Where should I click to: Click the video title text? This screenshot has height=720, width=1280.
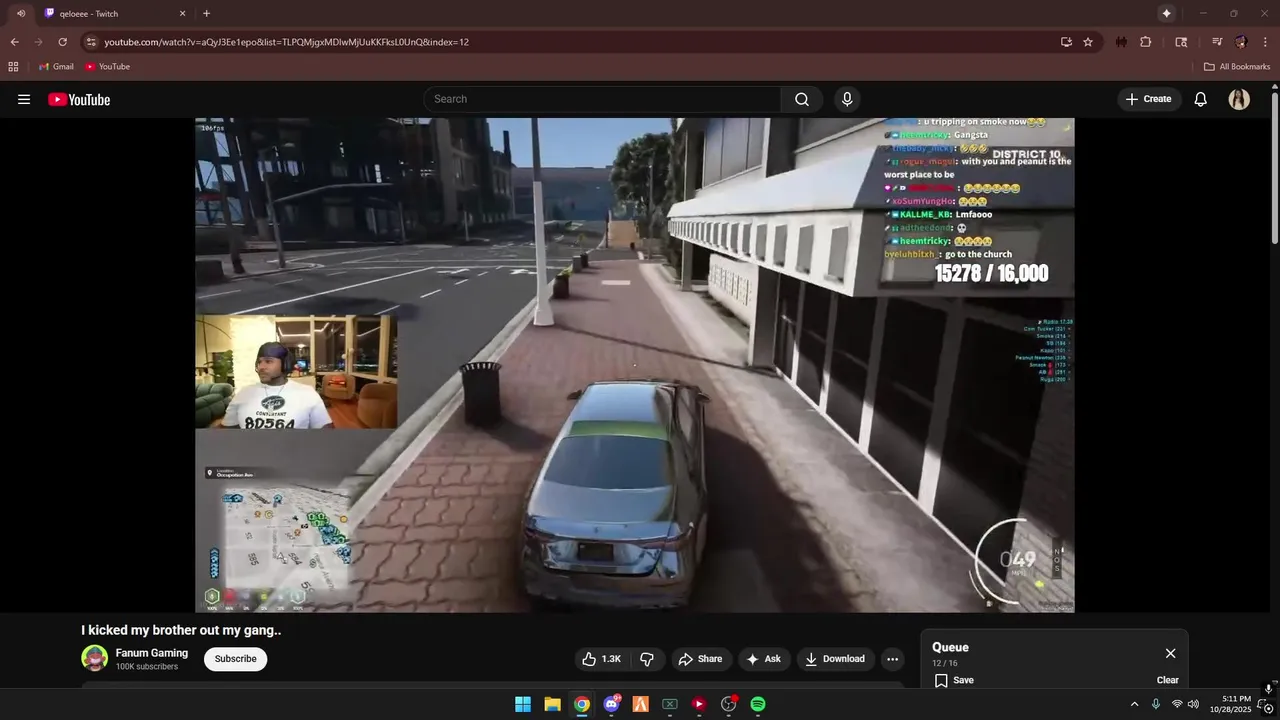pos(181,630)
